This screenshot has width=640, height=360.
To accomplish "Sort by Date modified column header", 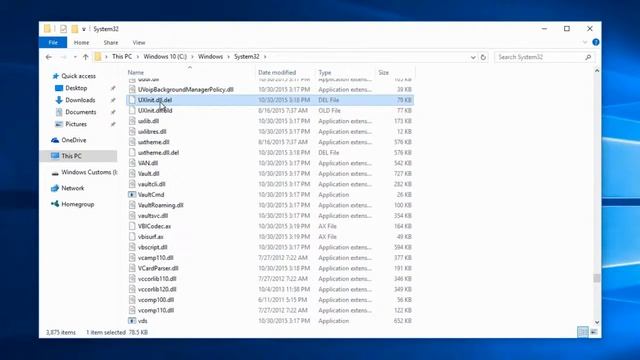I will pos(277,73).
